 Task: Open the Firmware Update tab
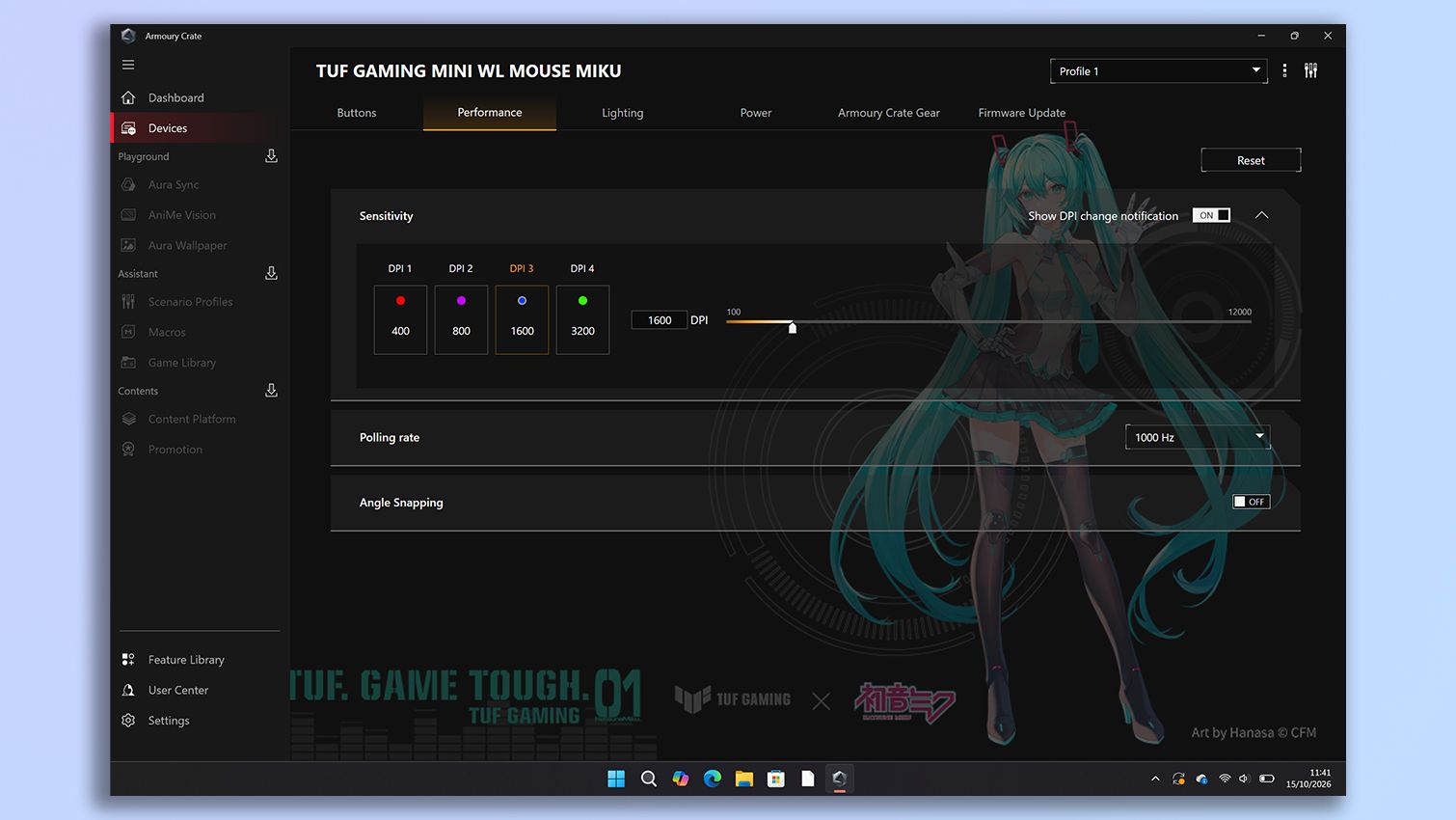point(1022,113)
